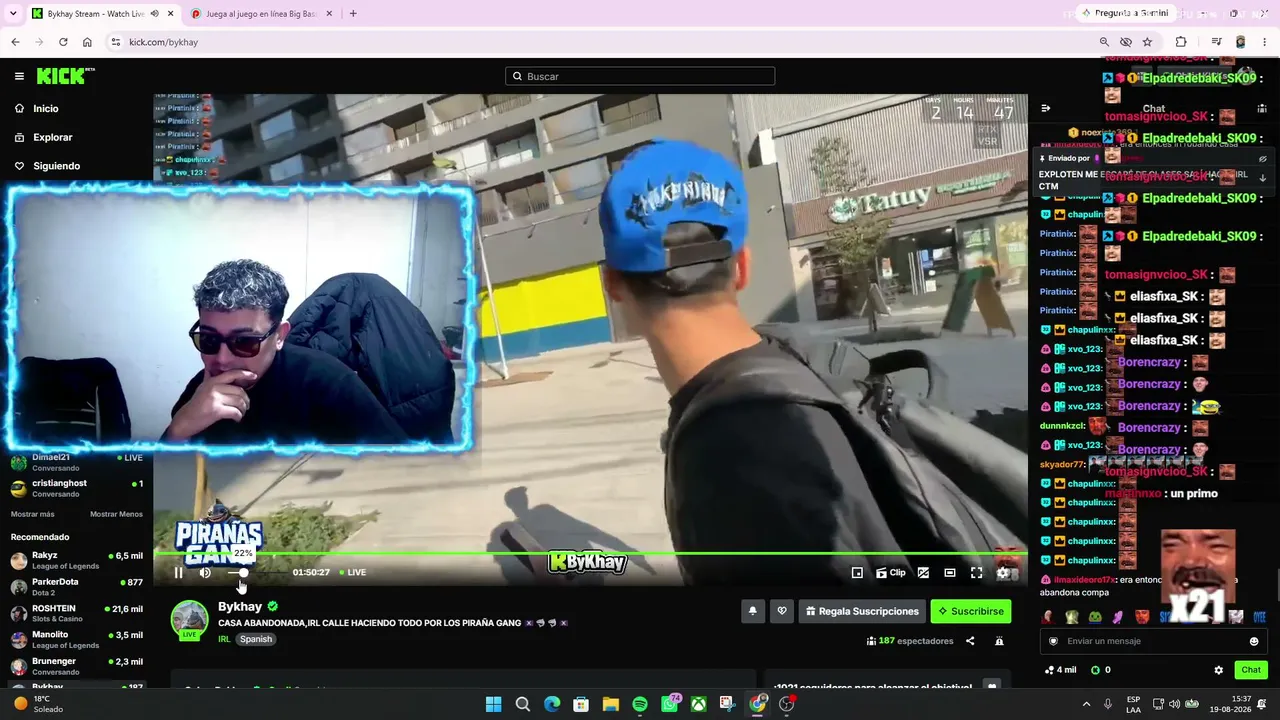The image size is (1280, 720).
Task: Open File Explorer from the taskbar
Action: pyautogui.click(x=610, y=704)
